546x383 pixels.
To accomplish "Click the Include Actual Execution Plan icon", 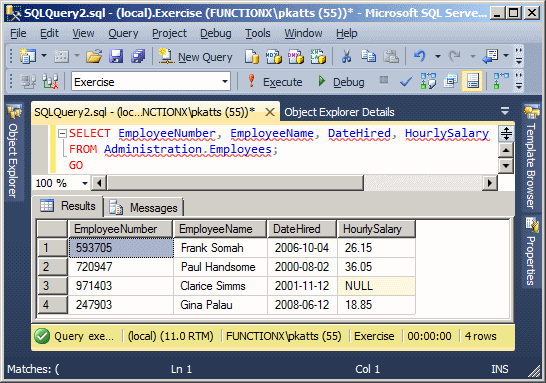I will point(501,81).
